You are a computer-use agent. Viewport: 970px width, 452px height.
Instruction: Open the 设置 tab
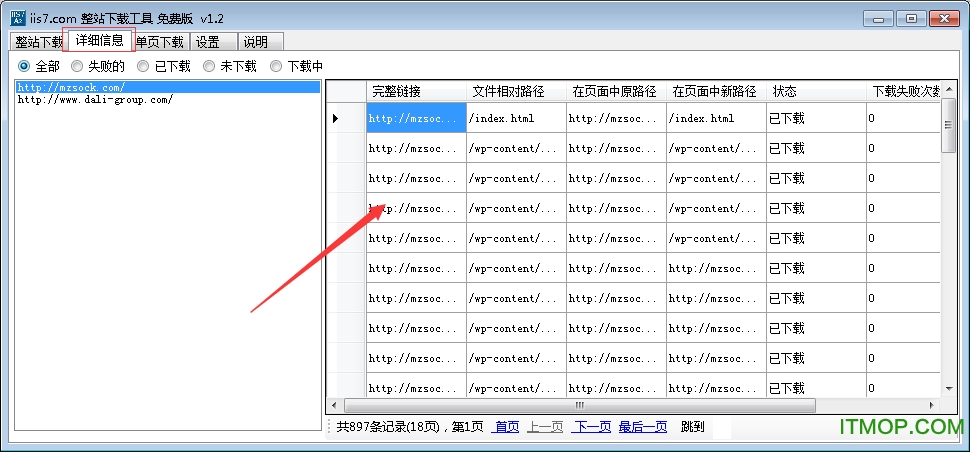point(213,42)
